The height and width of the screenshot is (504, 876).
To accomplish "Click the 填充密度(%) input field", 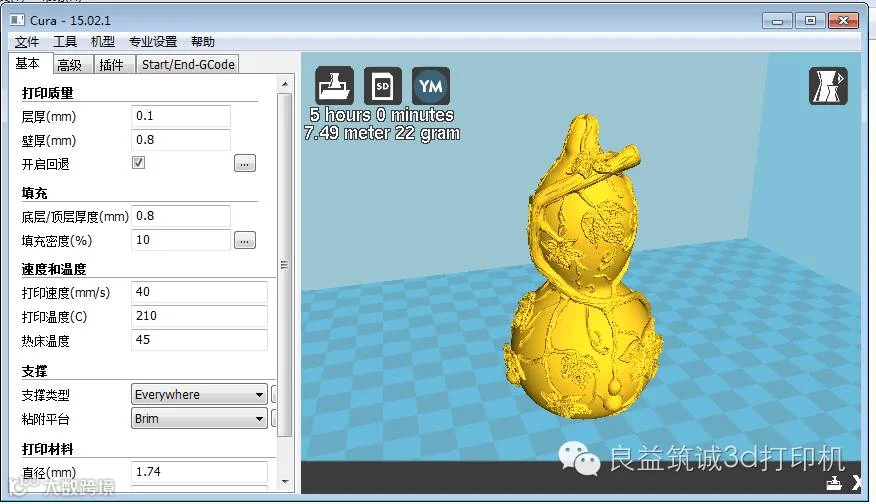I will (180, 240).
